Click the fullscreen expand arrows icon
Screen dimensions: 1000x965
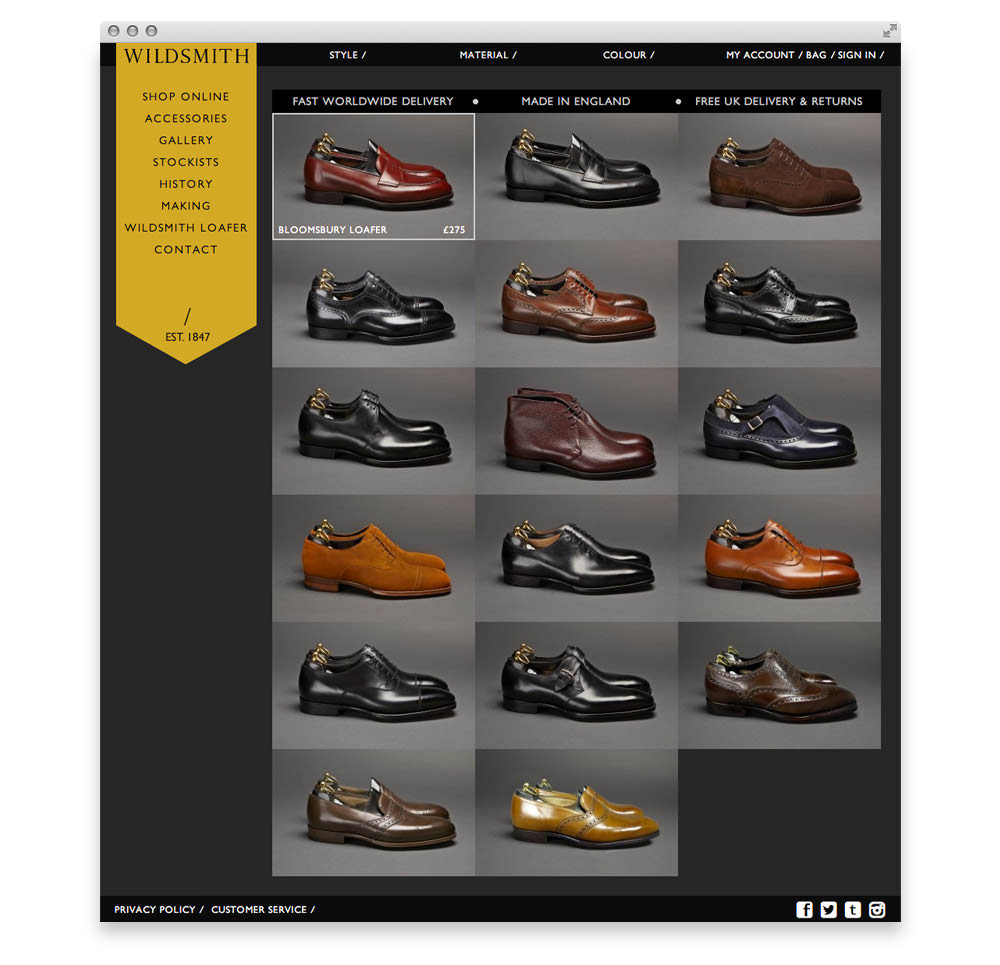pyautogui.click(x=890, y=31)
